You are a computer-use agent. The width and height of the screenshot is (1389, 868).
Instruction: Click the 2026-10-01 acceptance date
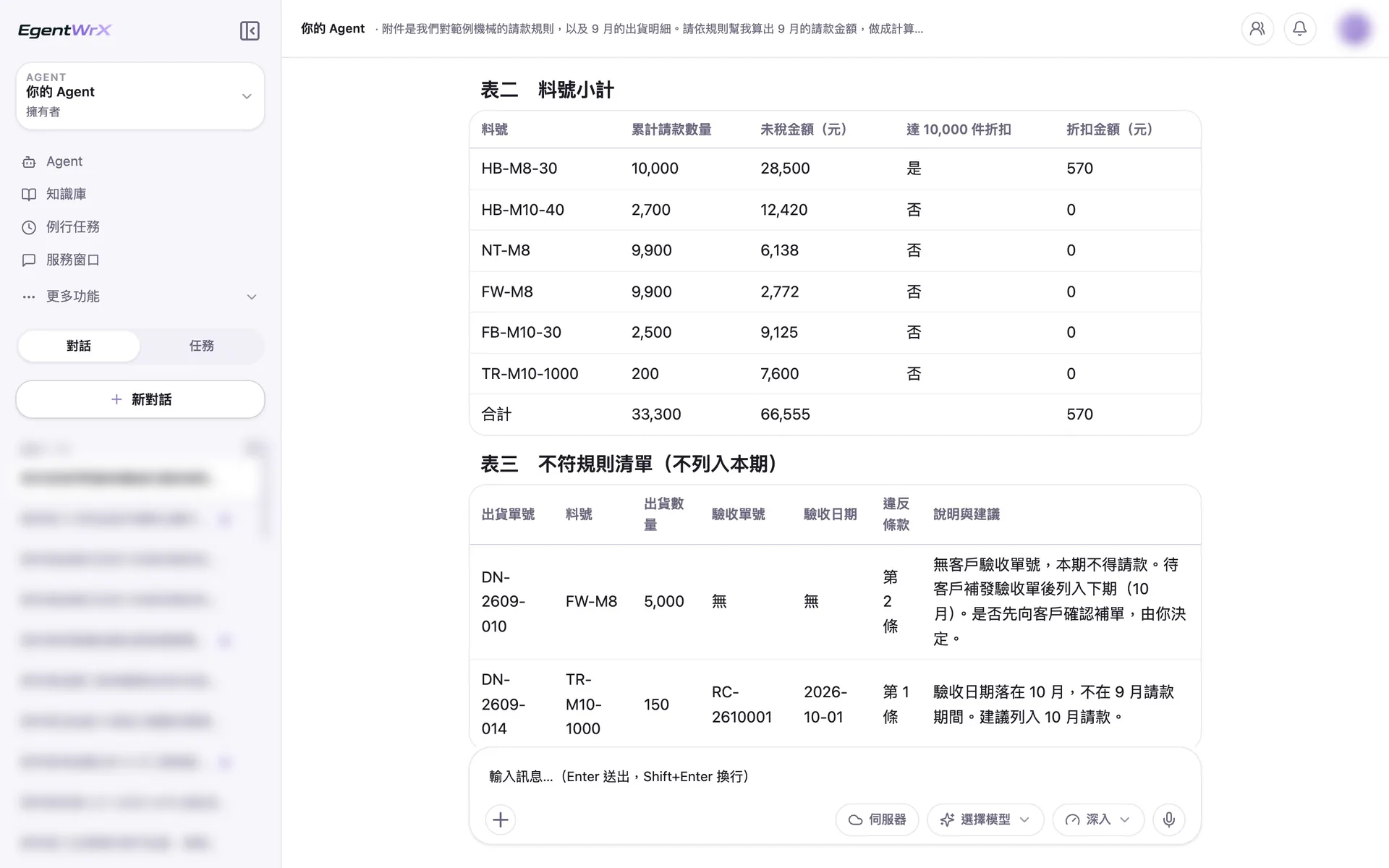point(825,705)
